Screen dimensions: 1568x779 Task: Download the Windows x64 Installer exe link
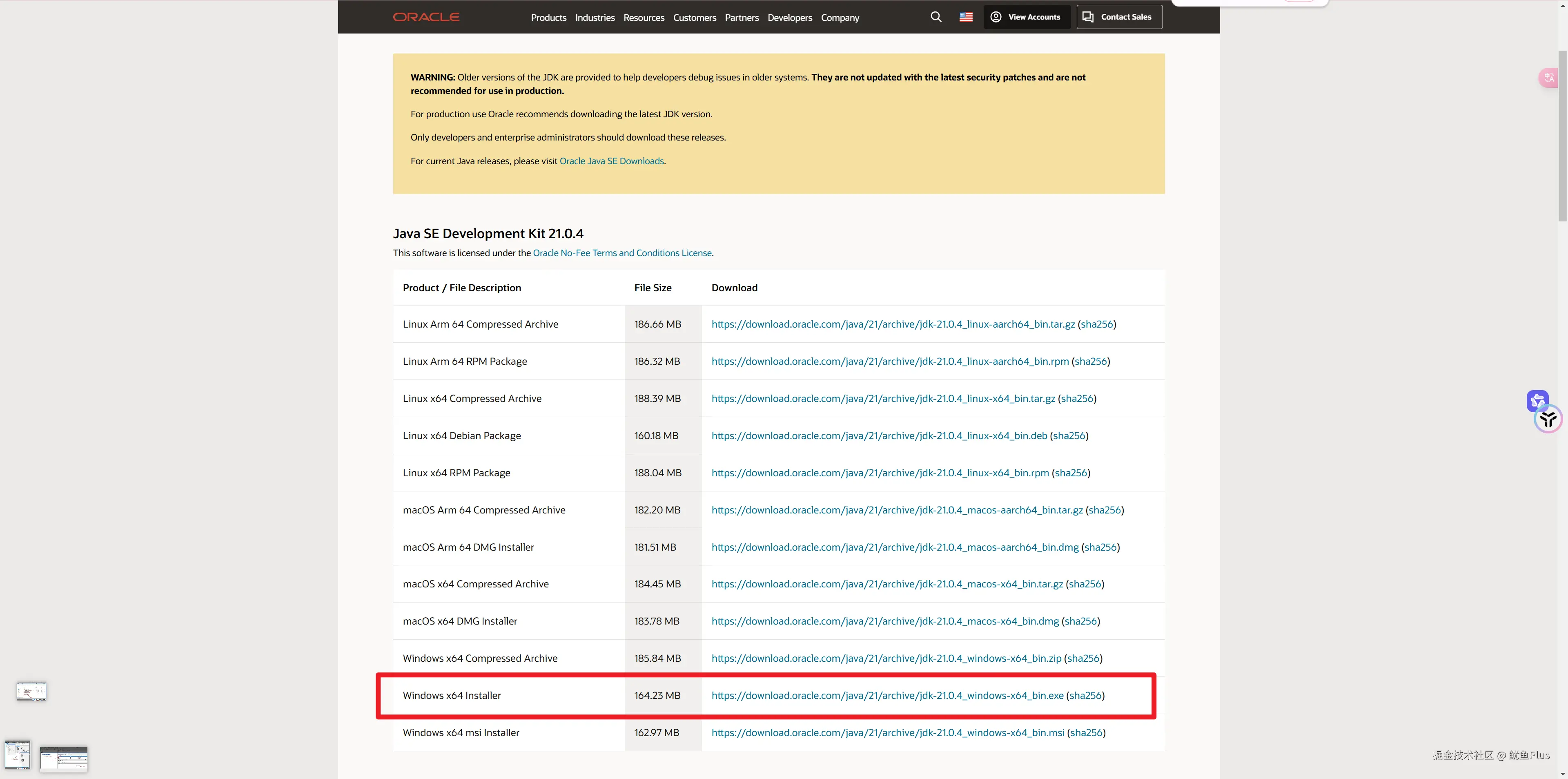(887, 696)
